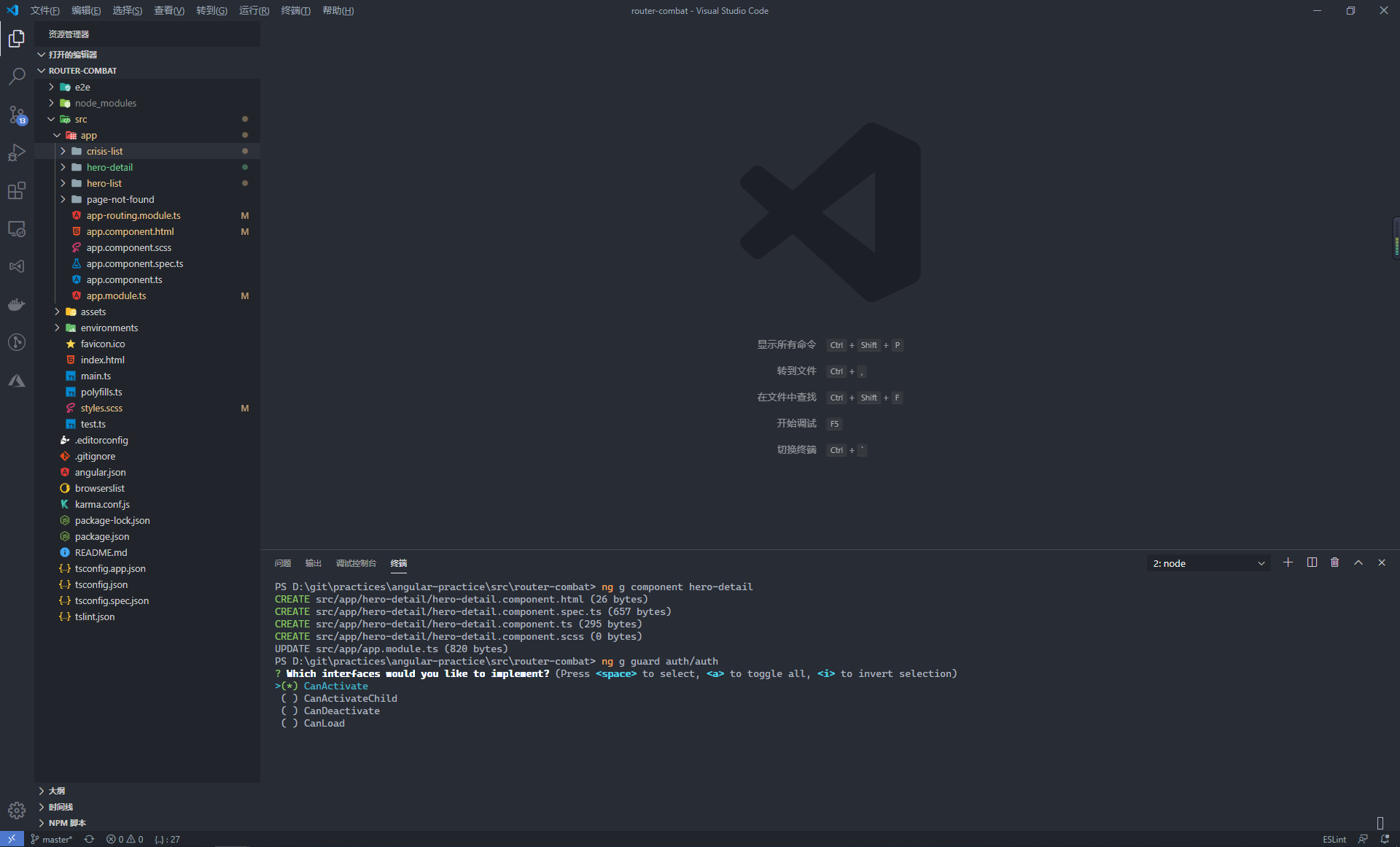
Task: Click the ESLint status bar item
Action: (1334, 839)
